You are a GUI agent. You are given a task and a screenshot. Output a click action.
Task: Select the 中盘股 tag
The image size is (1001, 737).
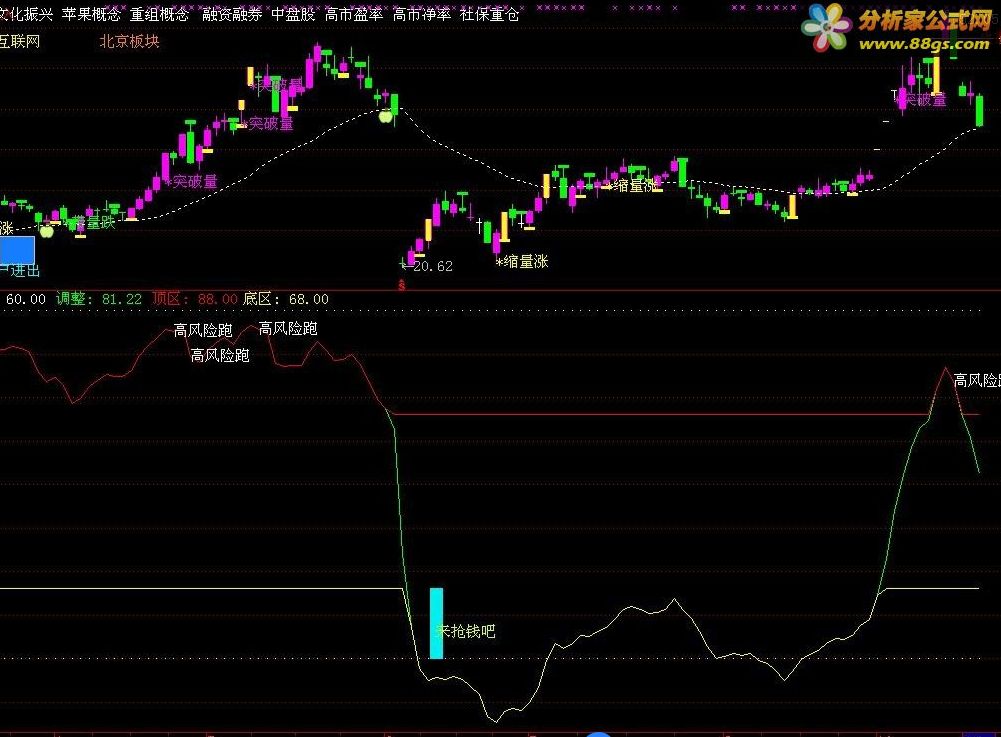(x=294, y=14)
